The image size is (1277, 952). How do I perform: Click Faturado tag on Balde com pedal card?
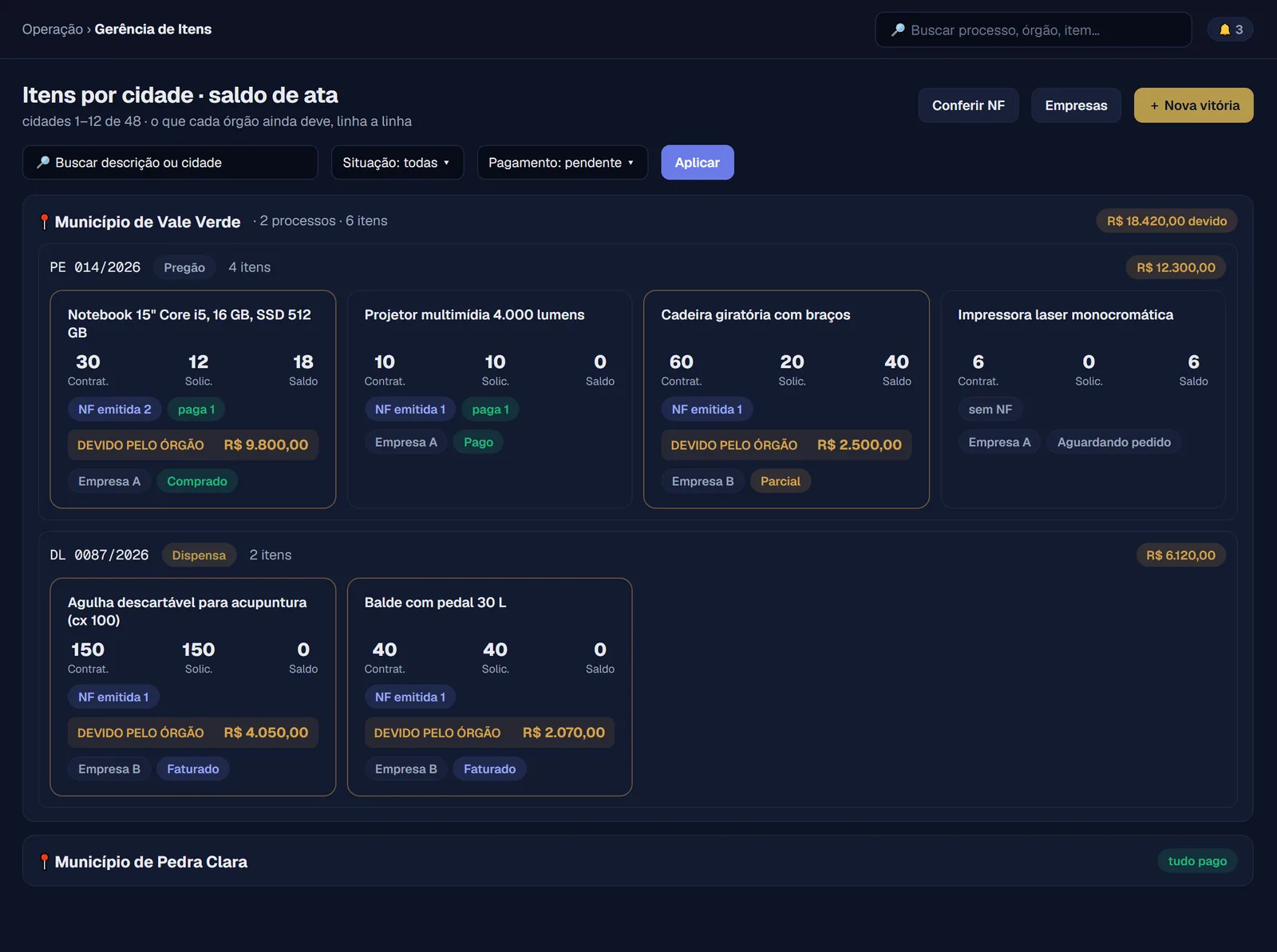(490, 769)
